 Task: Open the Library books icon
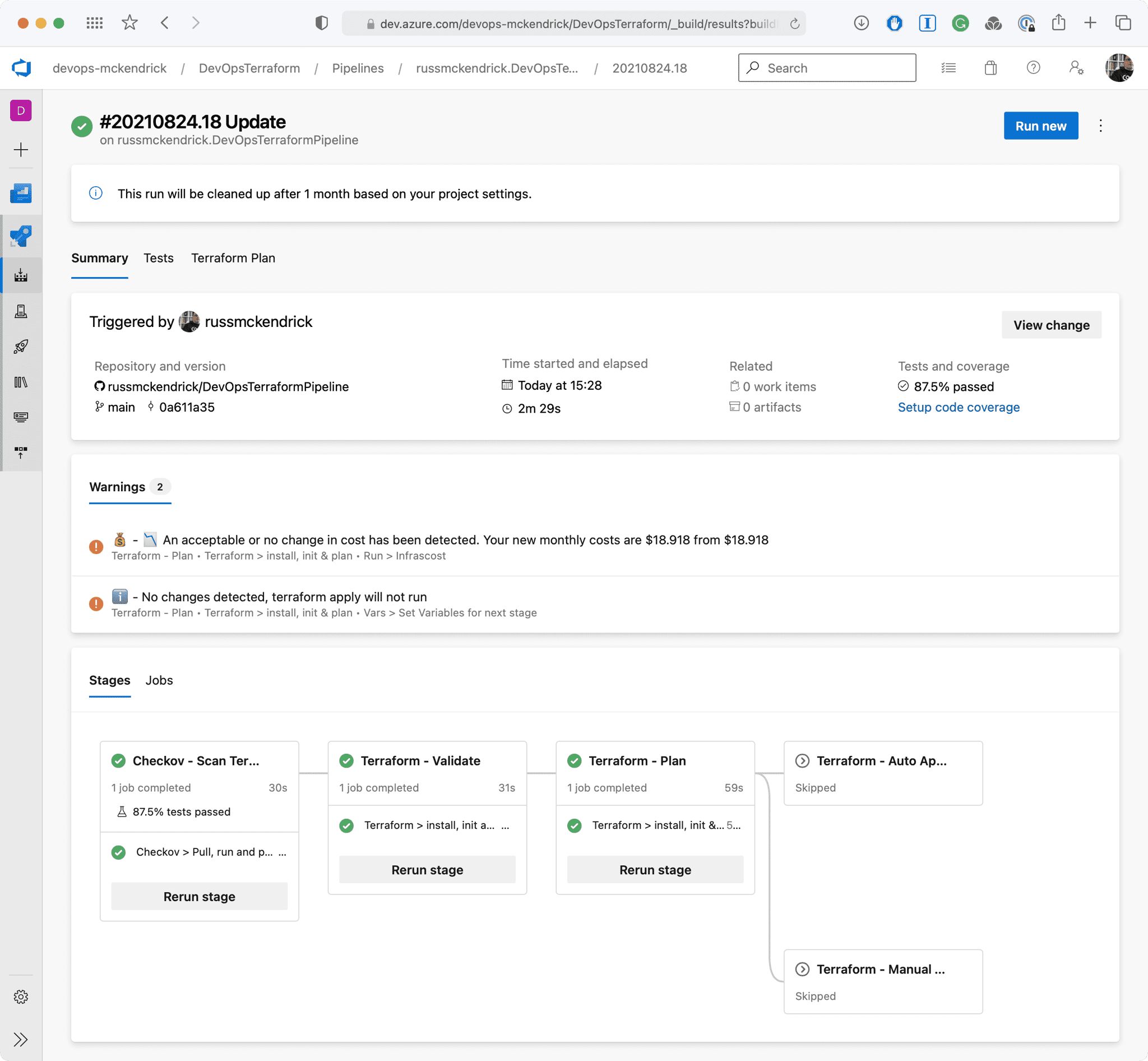coord(21,382)
